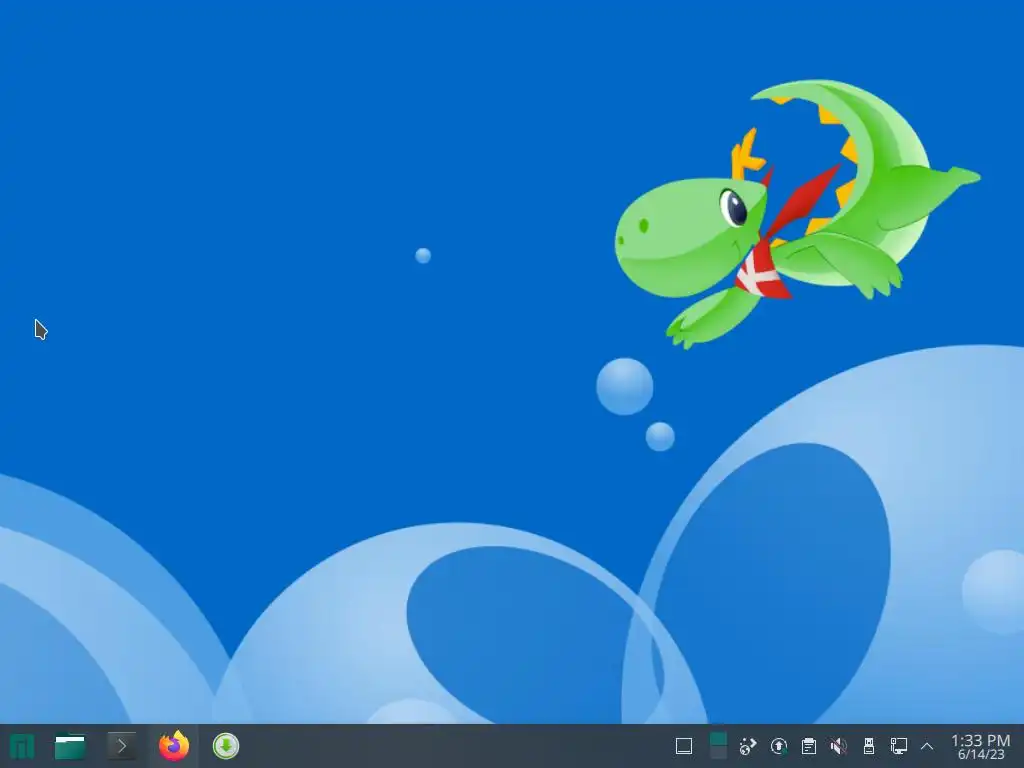Open the system updates tray icon
This screenshot has width=1024, height=768.
pos(778,746)
